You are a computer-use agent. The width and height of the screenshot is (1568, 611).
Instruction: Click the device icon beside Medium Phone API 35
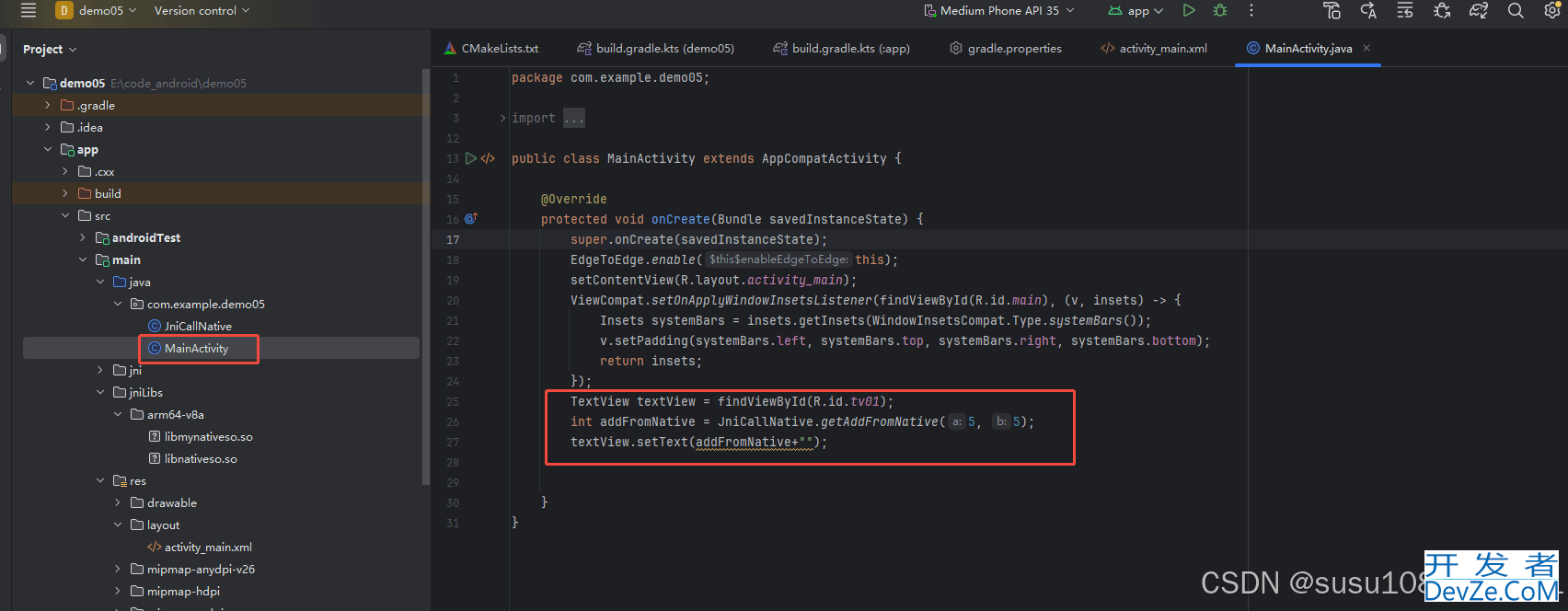click(x=929, y=11)
